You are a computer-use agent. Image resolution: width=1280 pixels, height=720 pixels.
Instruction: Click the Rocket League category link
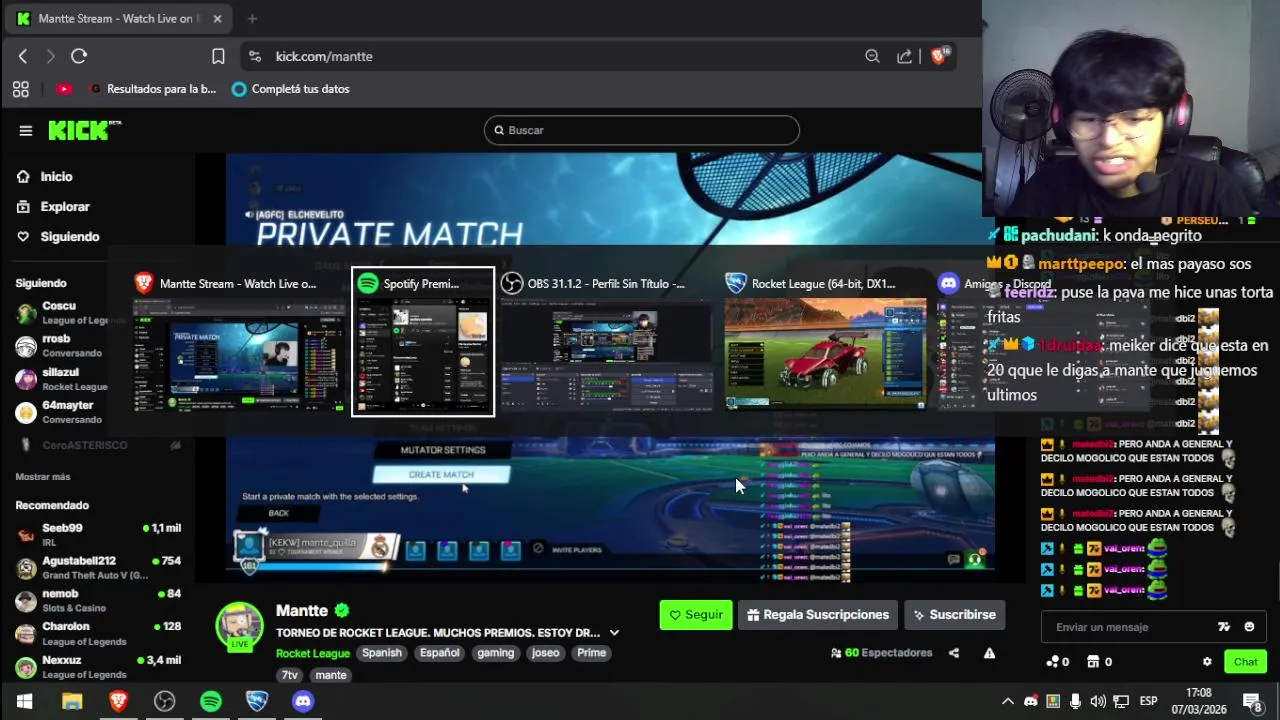click(x=313, y=653)
